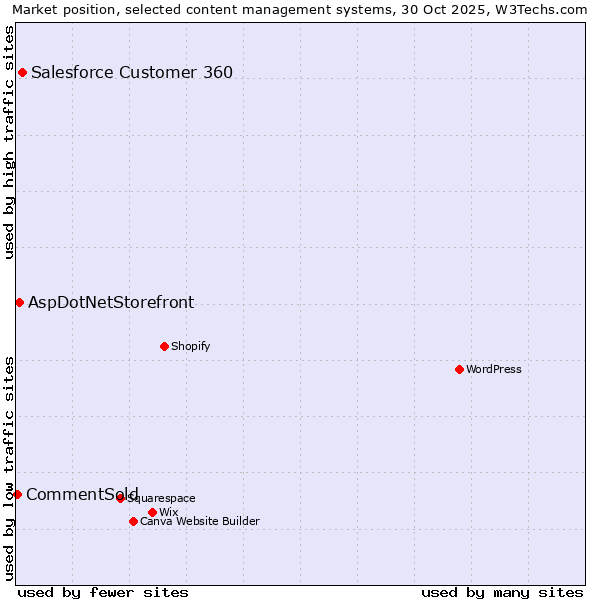Image resolution: width=600 pixels, height=600 pixels.
Task: Select the red Shopify diamond marker
Action: tap(164, 346)
